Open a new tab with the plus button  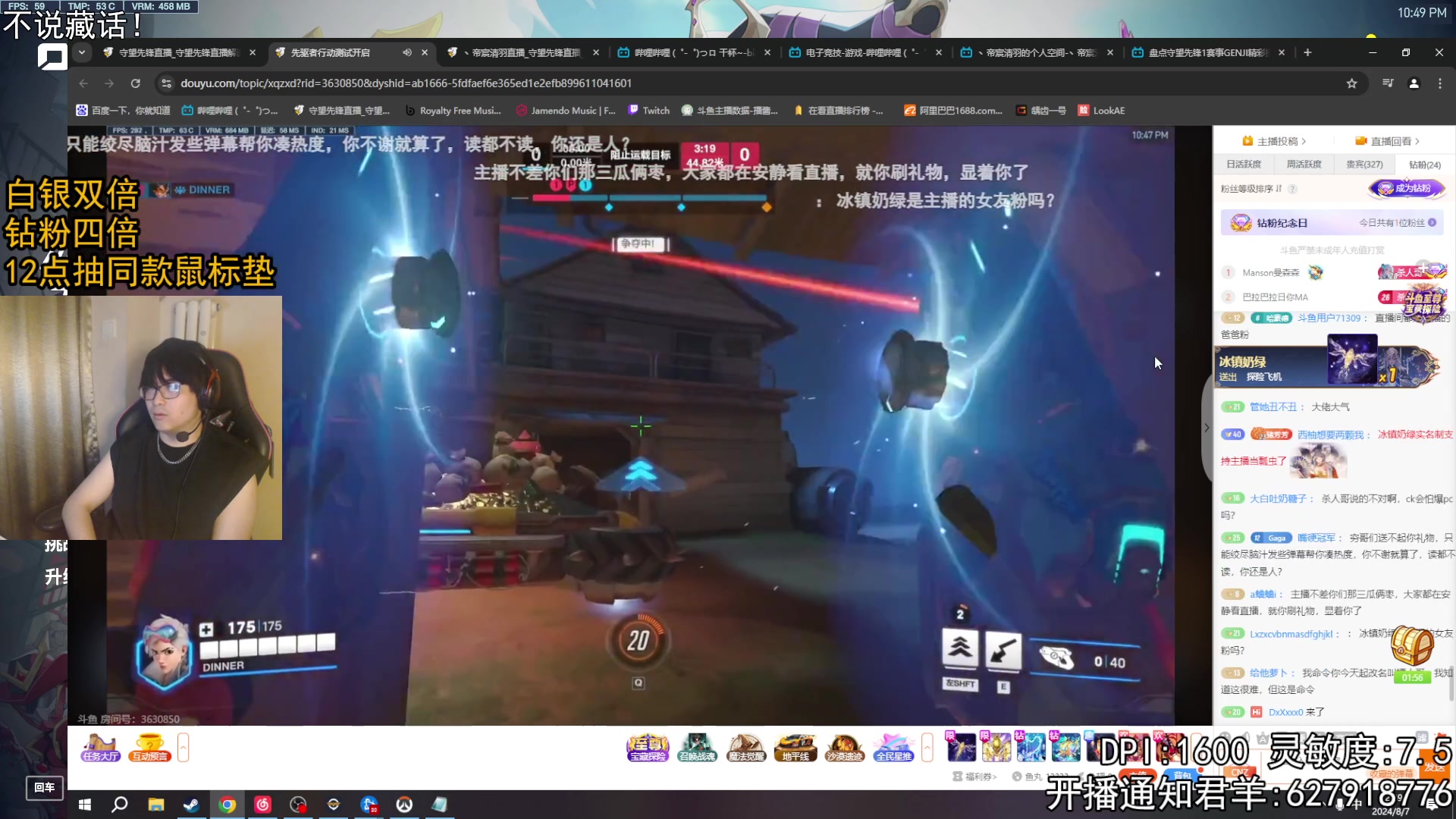point(1307,52)
